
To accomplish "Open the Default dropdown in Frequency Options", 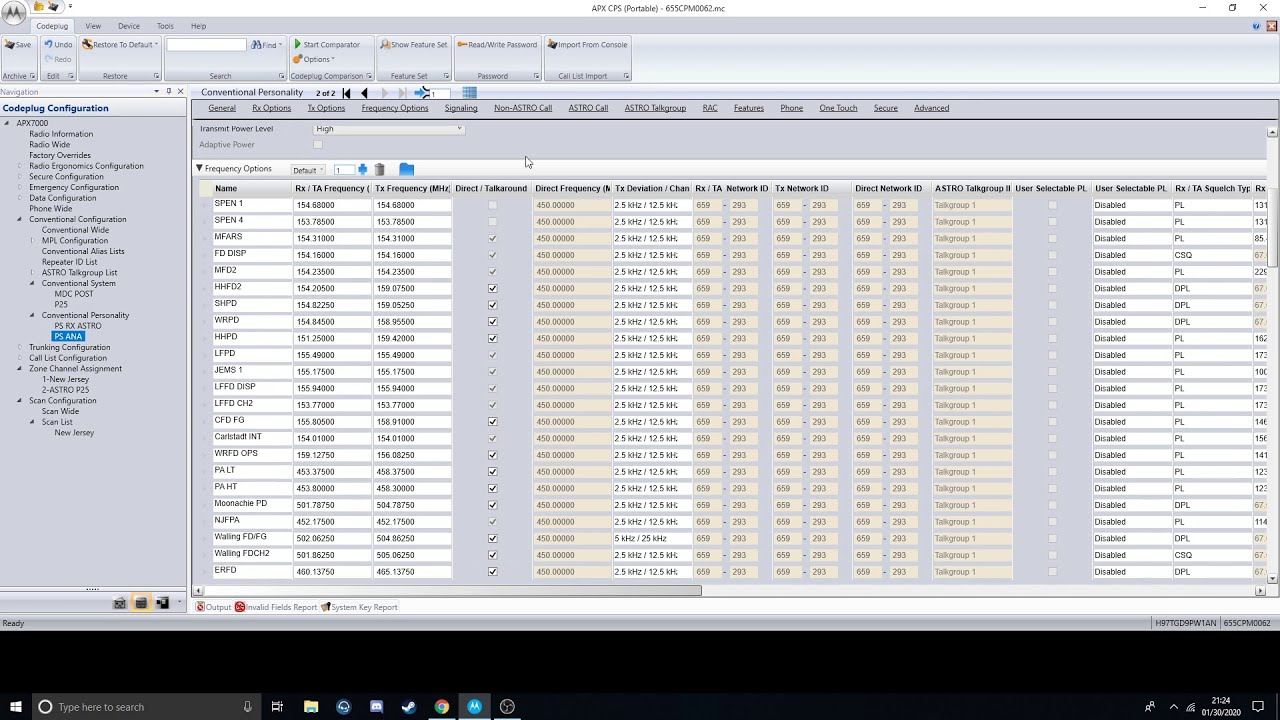I will 308,170.
